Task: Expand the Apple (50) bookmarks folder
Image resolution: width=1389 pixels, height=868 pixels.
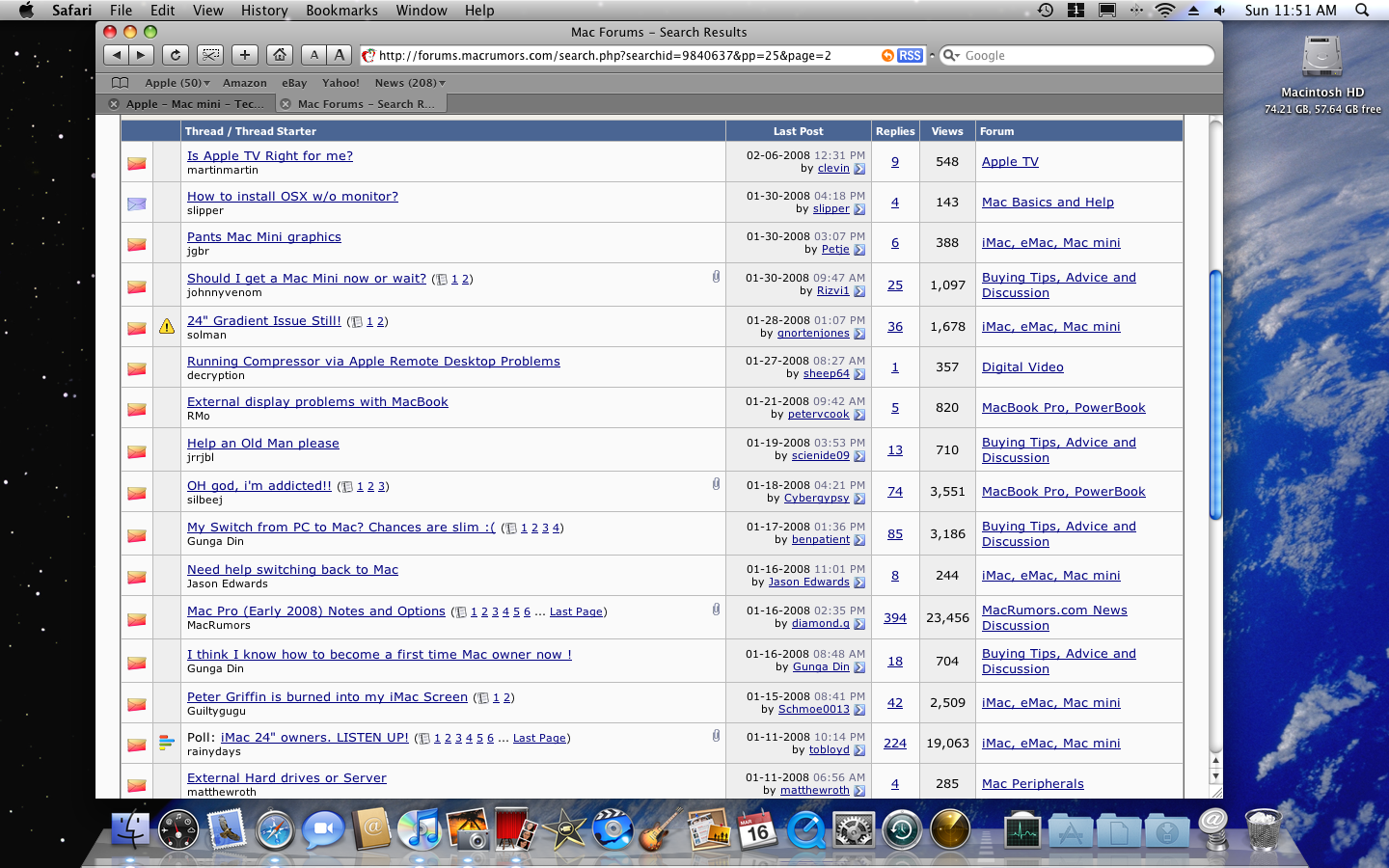Action: (177, 83)
